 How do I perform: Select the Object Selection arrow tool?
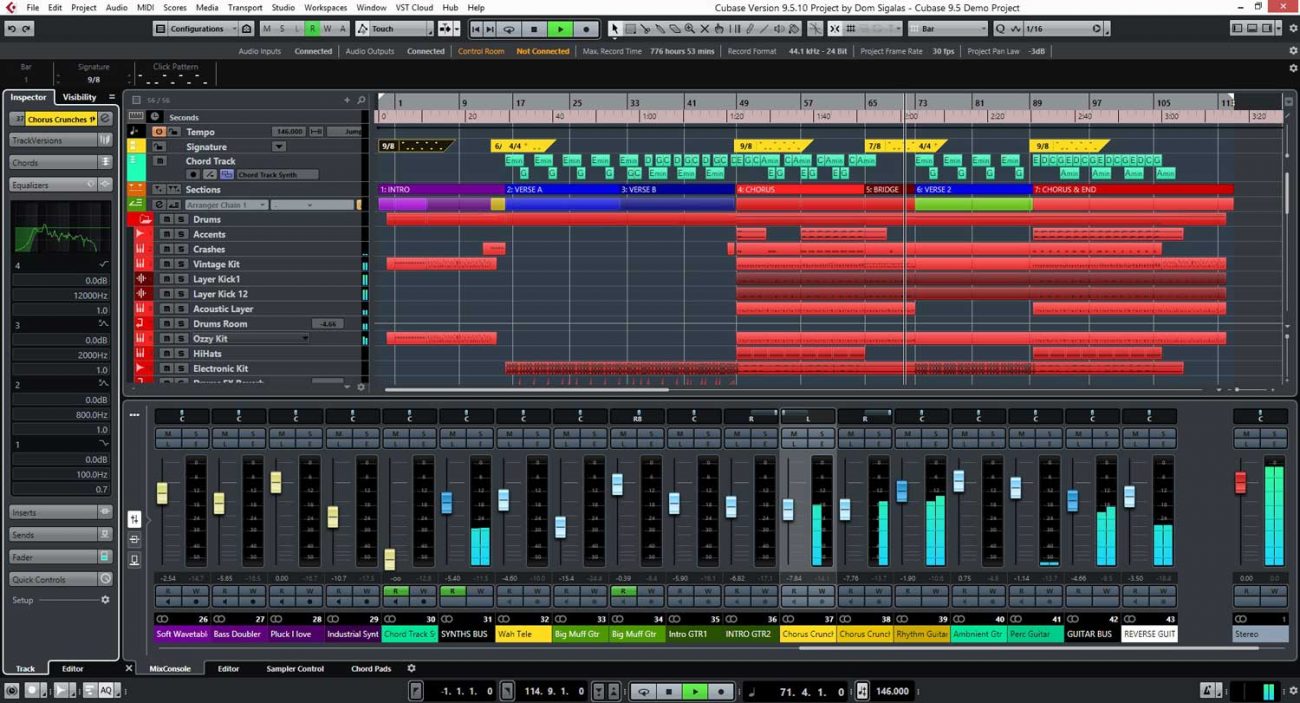coord(614,29)
